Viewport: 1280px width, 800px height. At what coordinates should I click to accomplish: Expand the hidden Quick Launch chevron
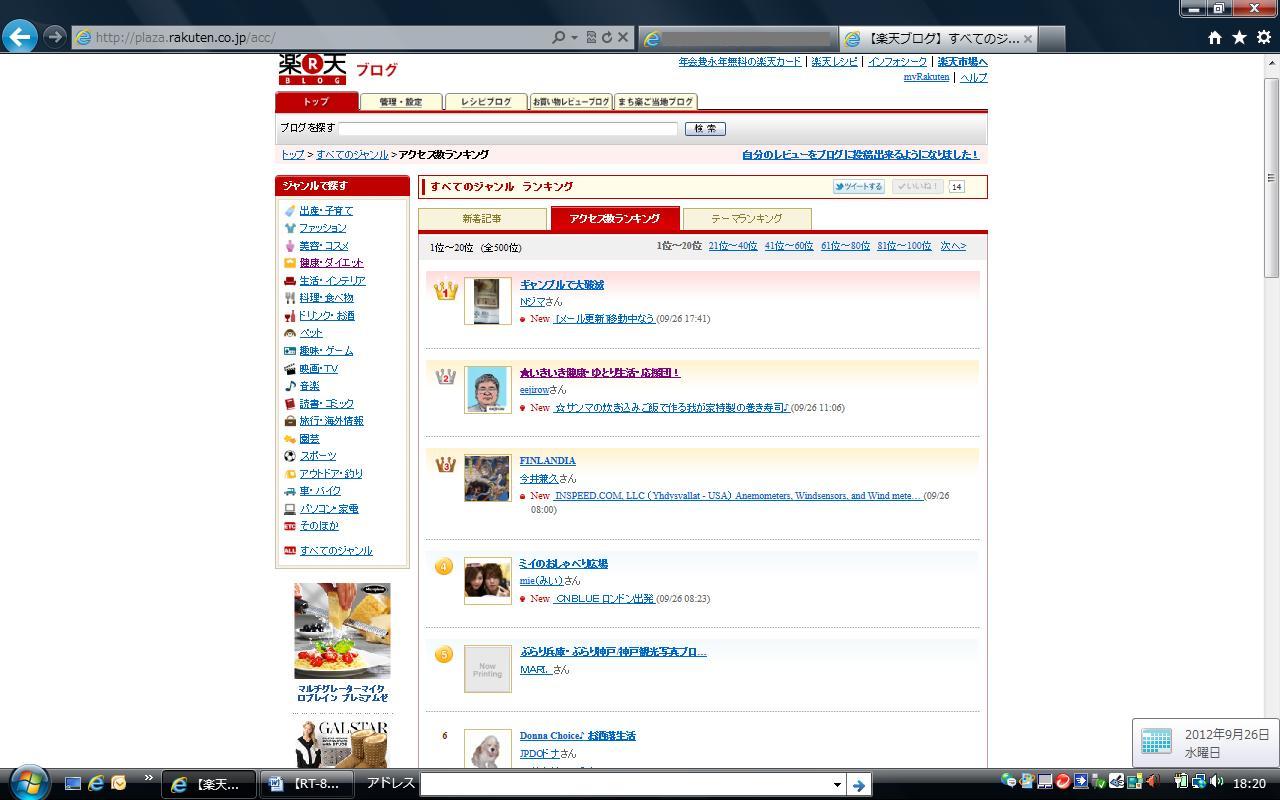point(149,778)
